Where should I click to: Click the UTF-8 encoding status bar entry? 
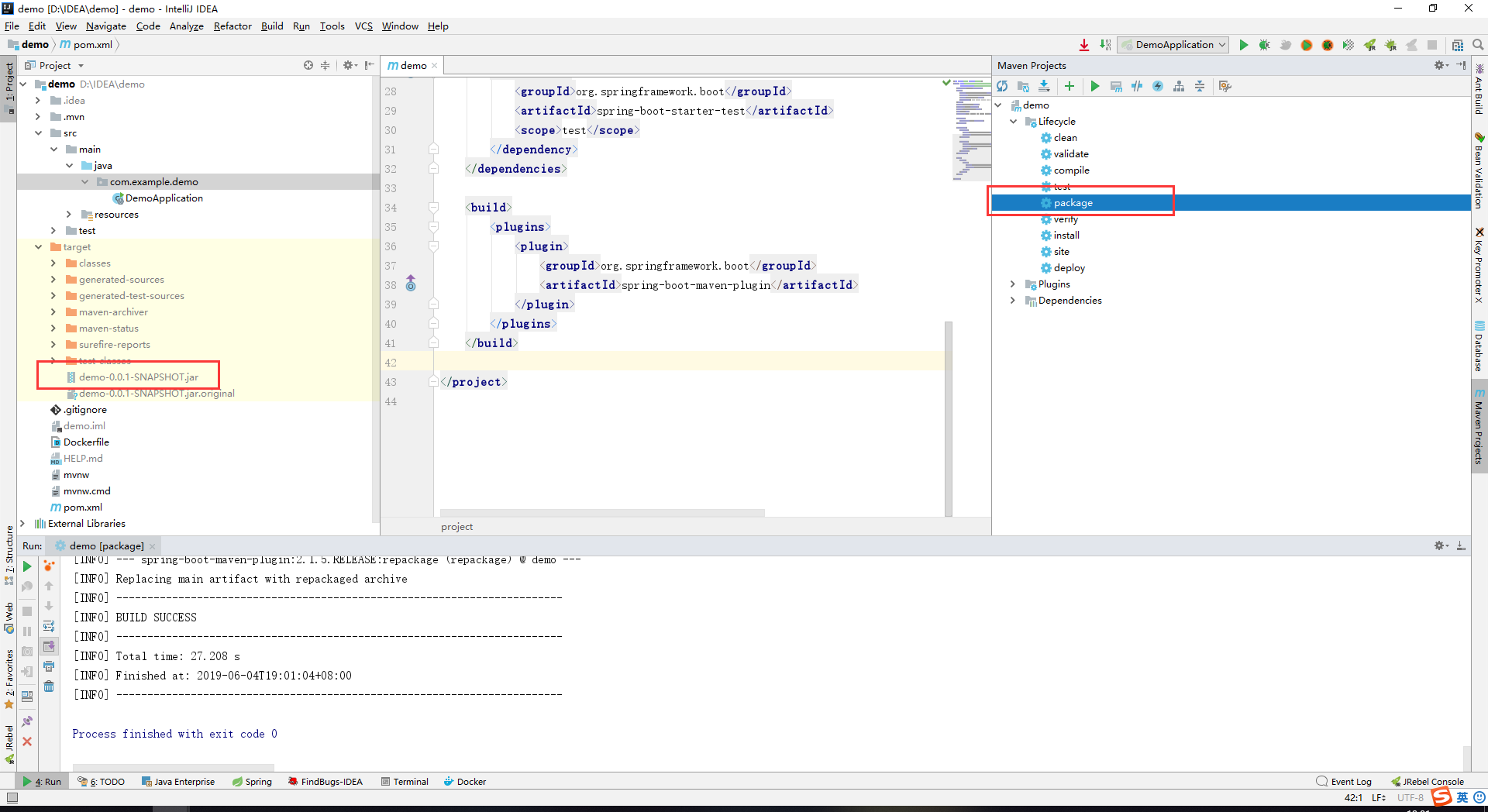click(x=1410, y=797)
